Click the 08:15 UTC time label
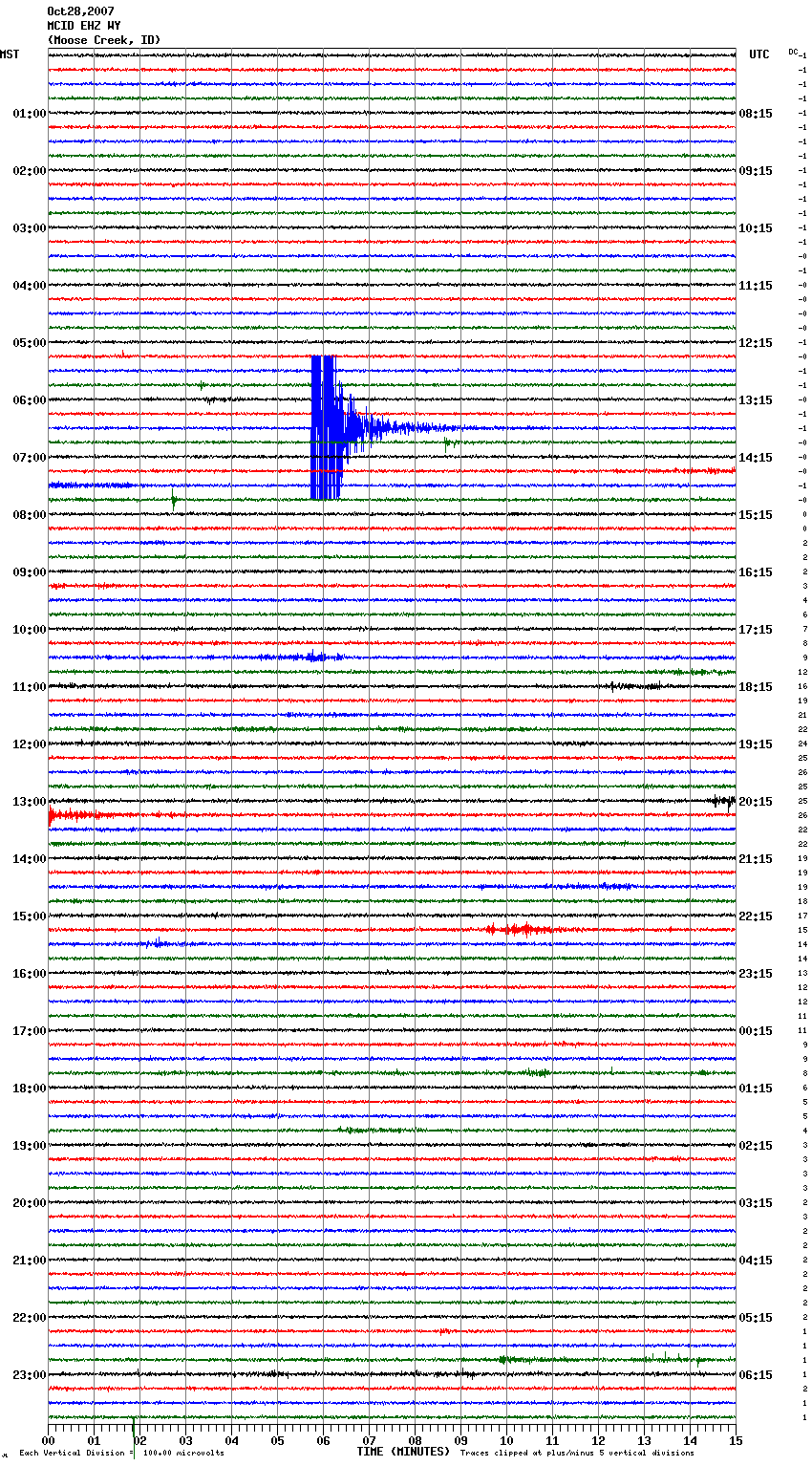Viewport: 812px width, 1466px height. pos(756,114)
